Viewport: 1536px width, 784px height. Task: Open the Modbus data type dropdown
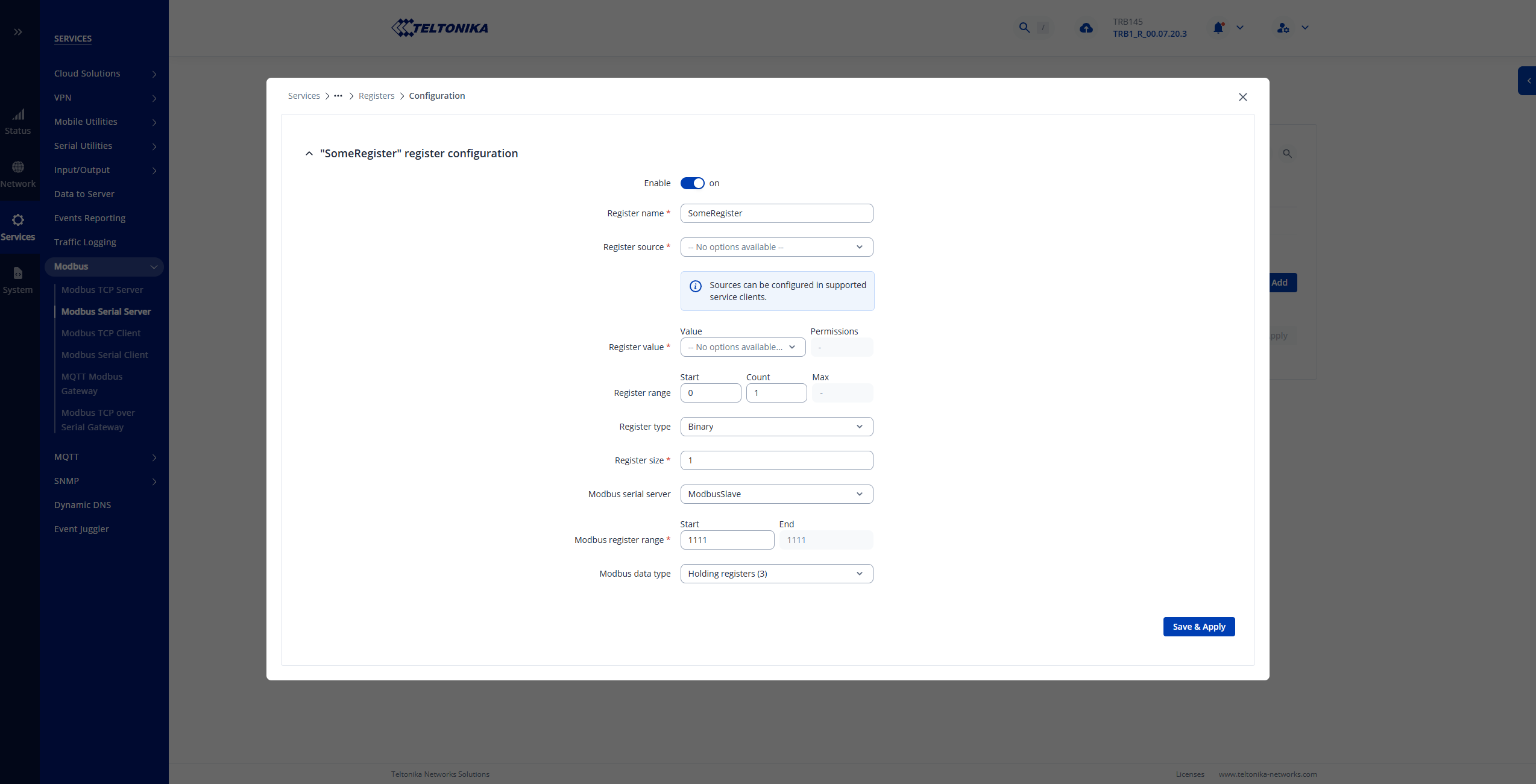(x=776, y=574)
